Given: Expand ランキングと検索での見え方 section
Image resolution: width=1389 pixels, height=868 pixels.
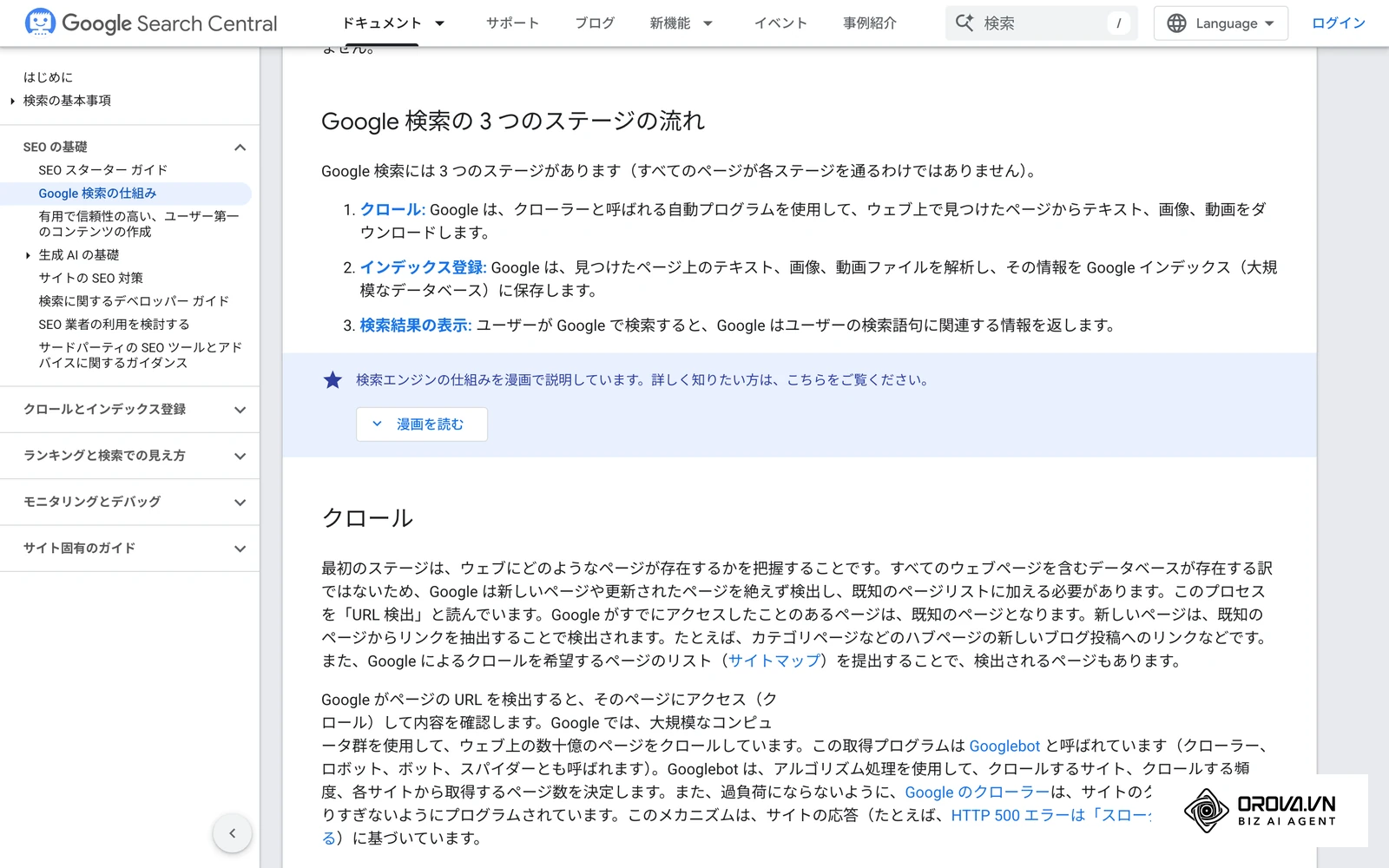Looking at the screenshot, I should coord(240,456).
